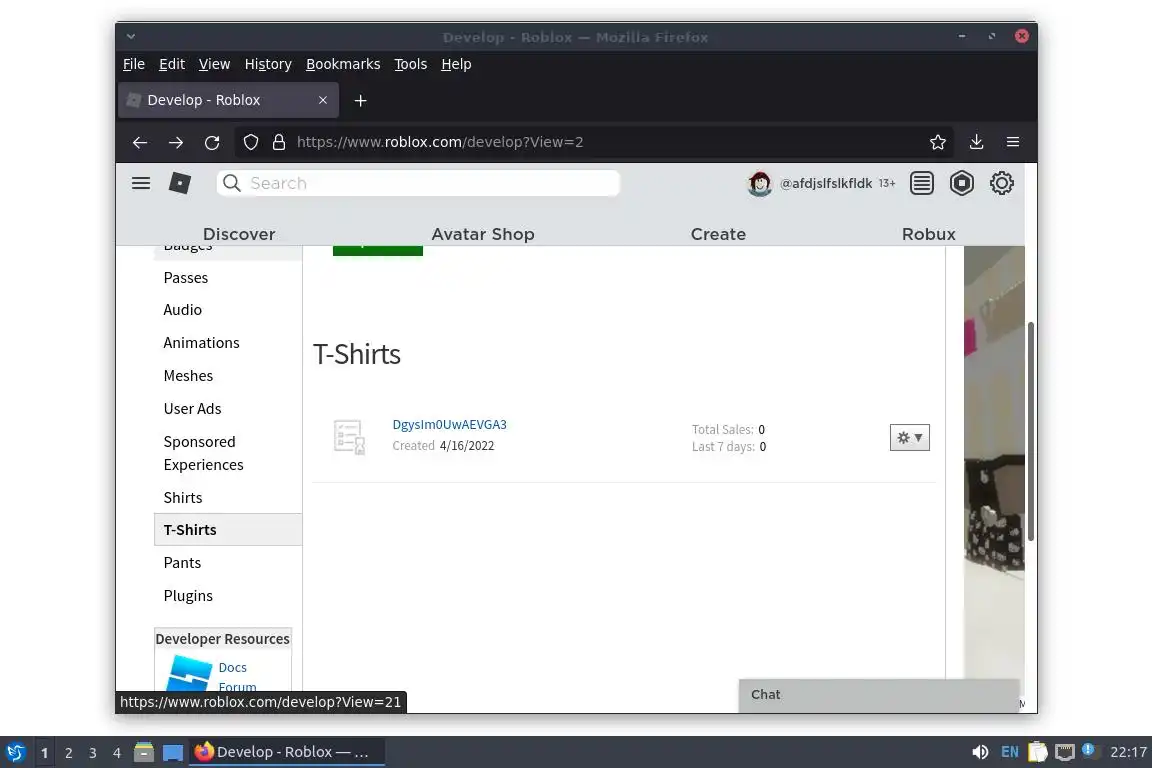Bookmark this page with star icon

[937, 143]
